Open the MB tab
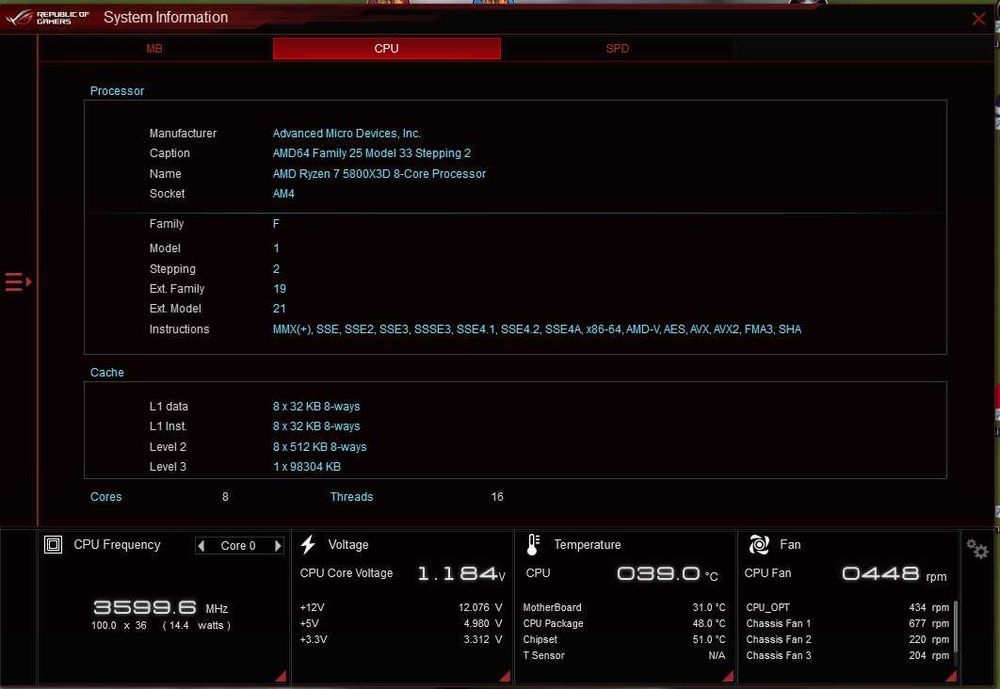Screen dimensions: 1000x689 click(154, 48)
